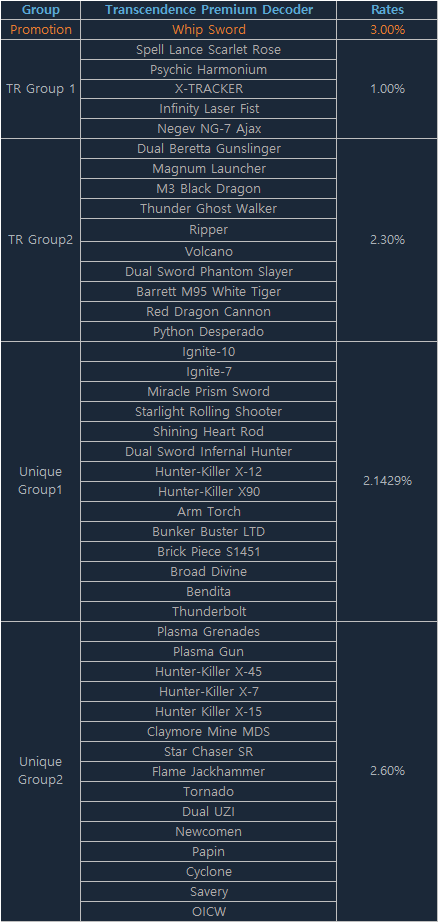Screen dimensions: 438x922
Task: Click the Unique Group1 label cell
Action: pos(41,481)
